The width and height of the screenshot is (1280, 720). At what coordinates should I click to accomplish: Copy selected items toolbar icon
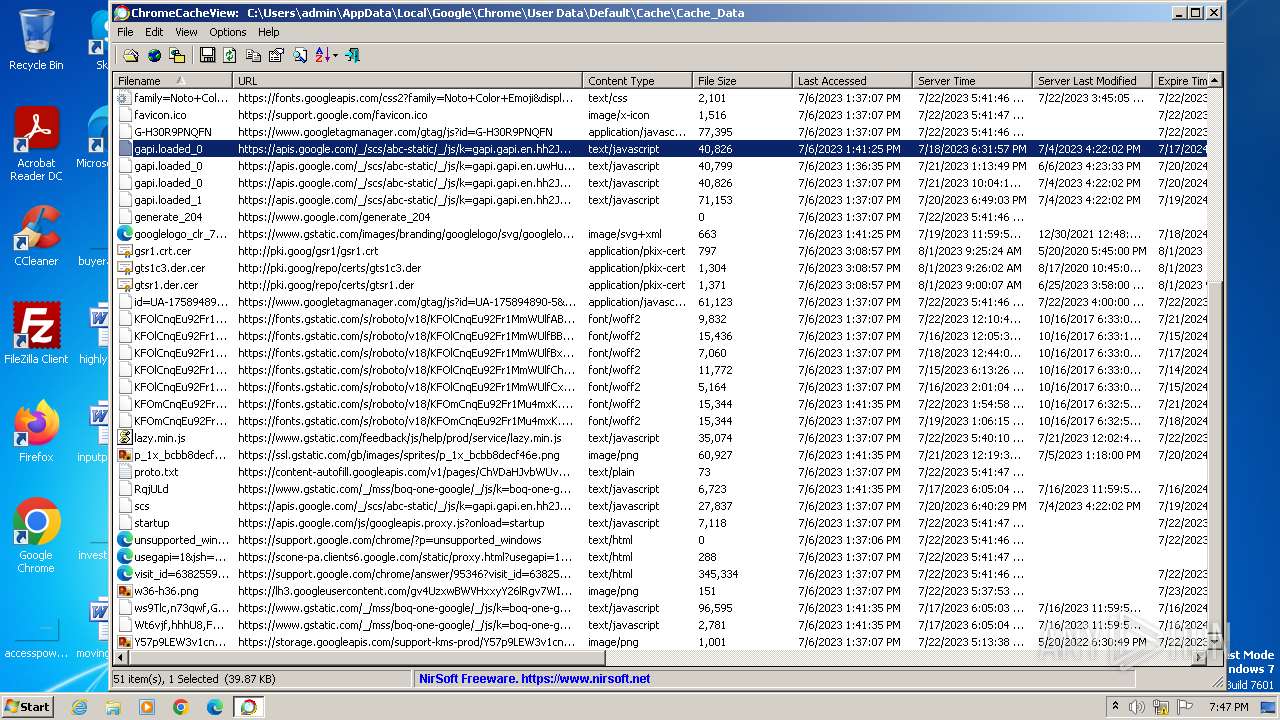(253, 56)
